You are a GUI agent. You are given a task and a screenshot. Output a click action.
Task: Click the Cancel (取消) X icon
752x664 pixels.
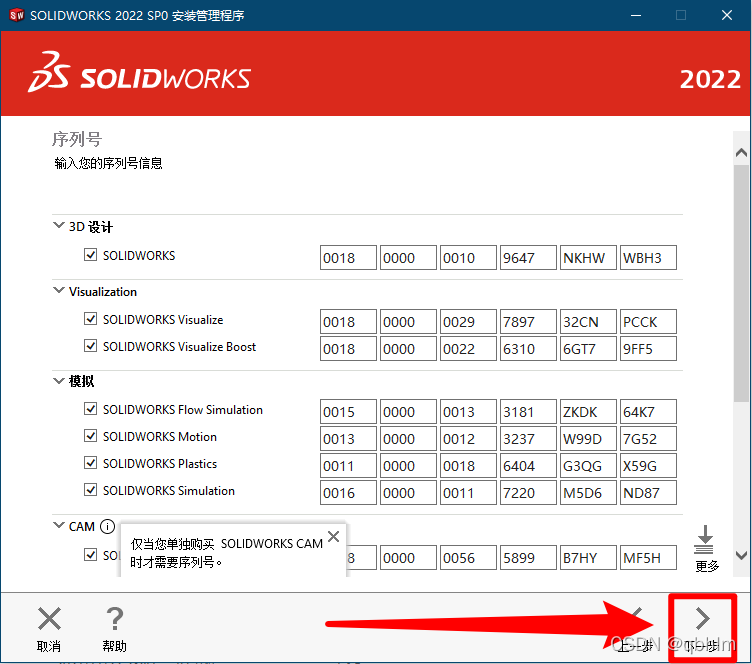point(49,618)
